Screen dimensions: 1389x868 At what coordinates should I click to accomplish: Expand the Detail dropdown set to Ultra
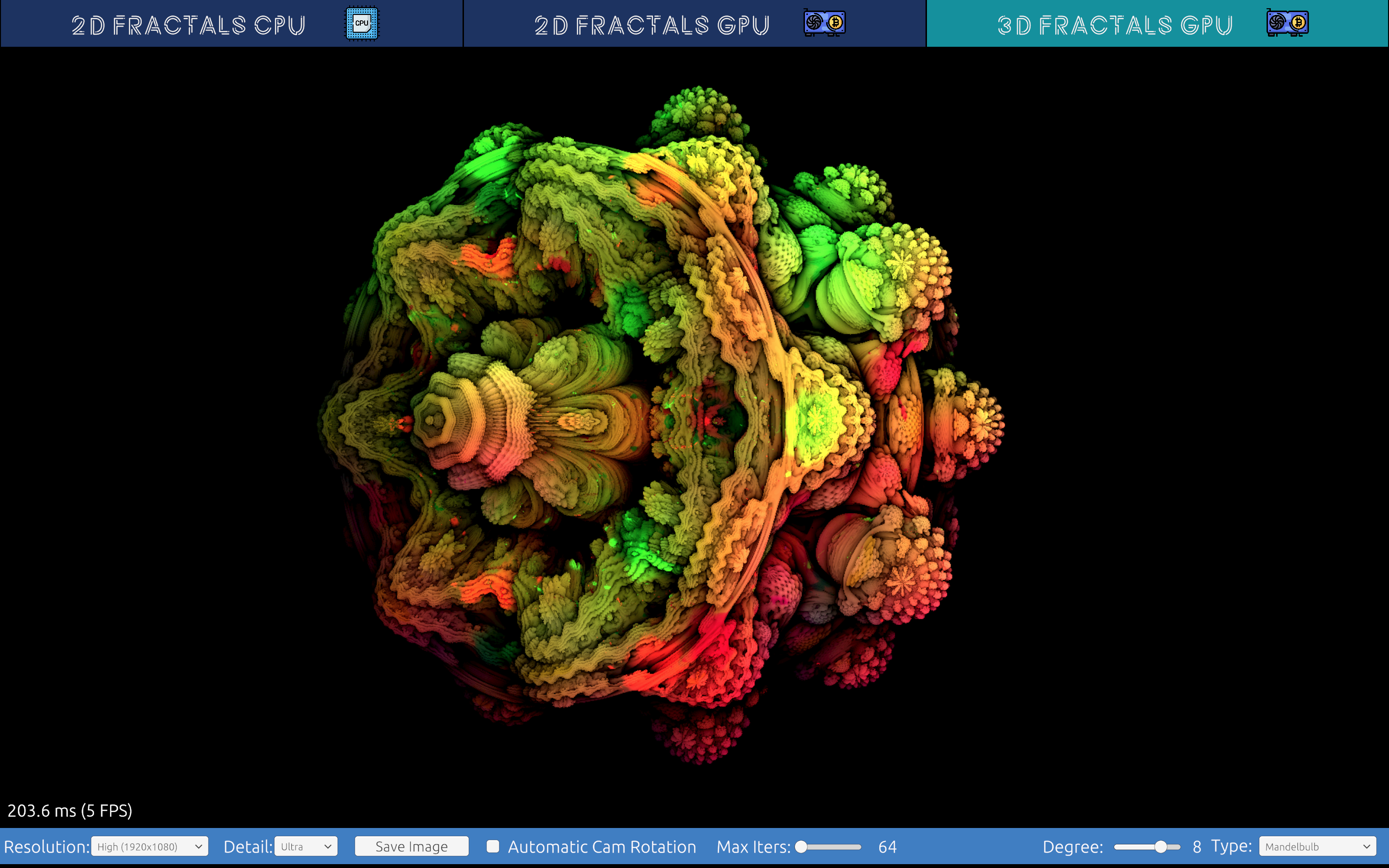(306, 847)
